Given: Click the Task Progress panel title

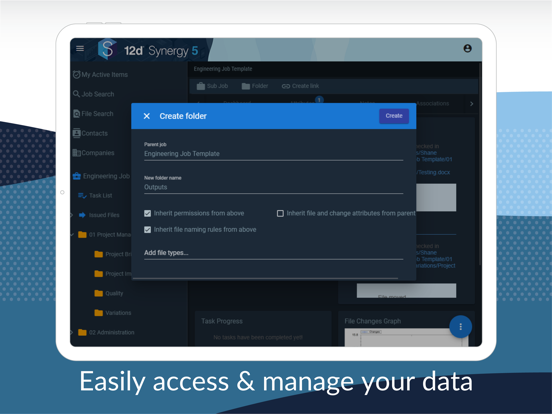Looking at the screenshot, I should pyautogui.click(x=222, y=321).
